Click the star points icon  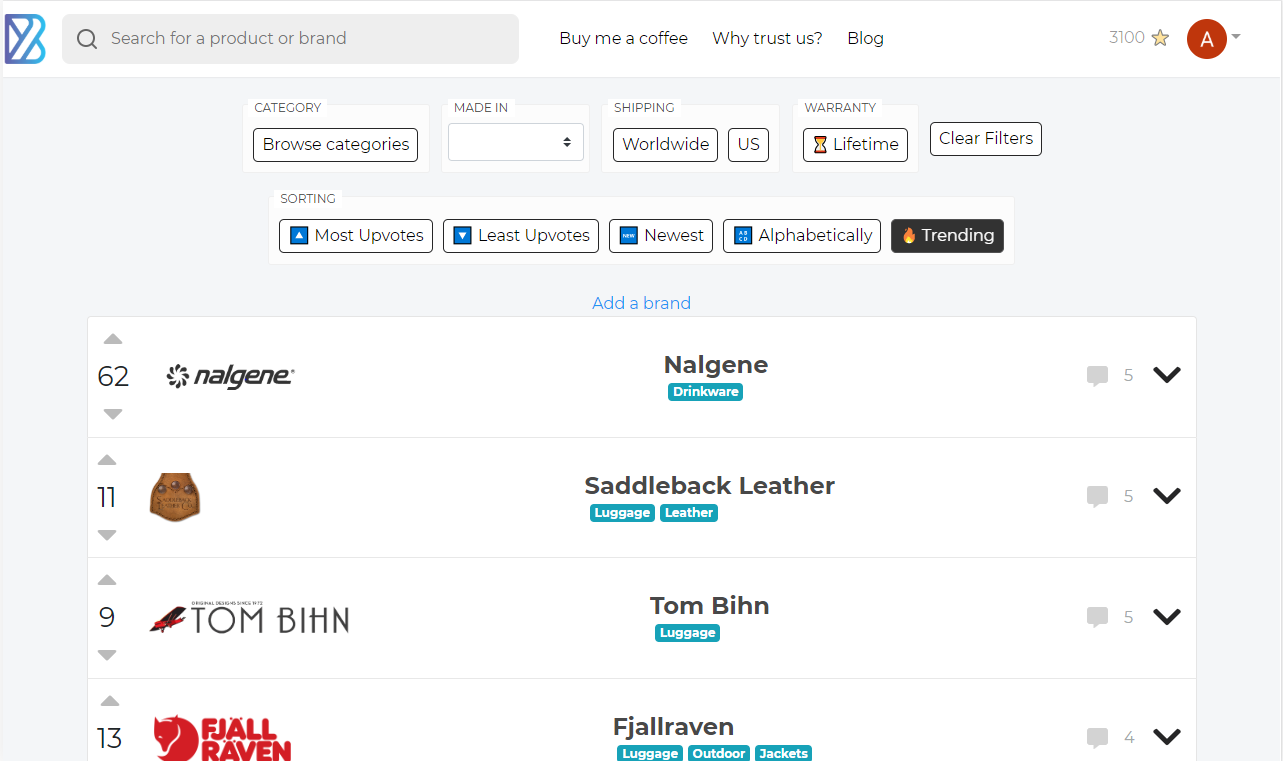coord(1160,38)
